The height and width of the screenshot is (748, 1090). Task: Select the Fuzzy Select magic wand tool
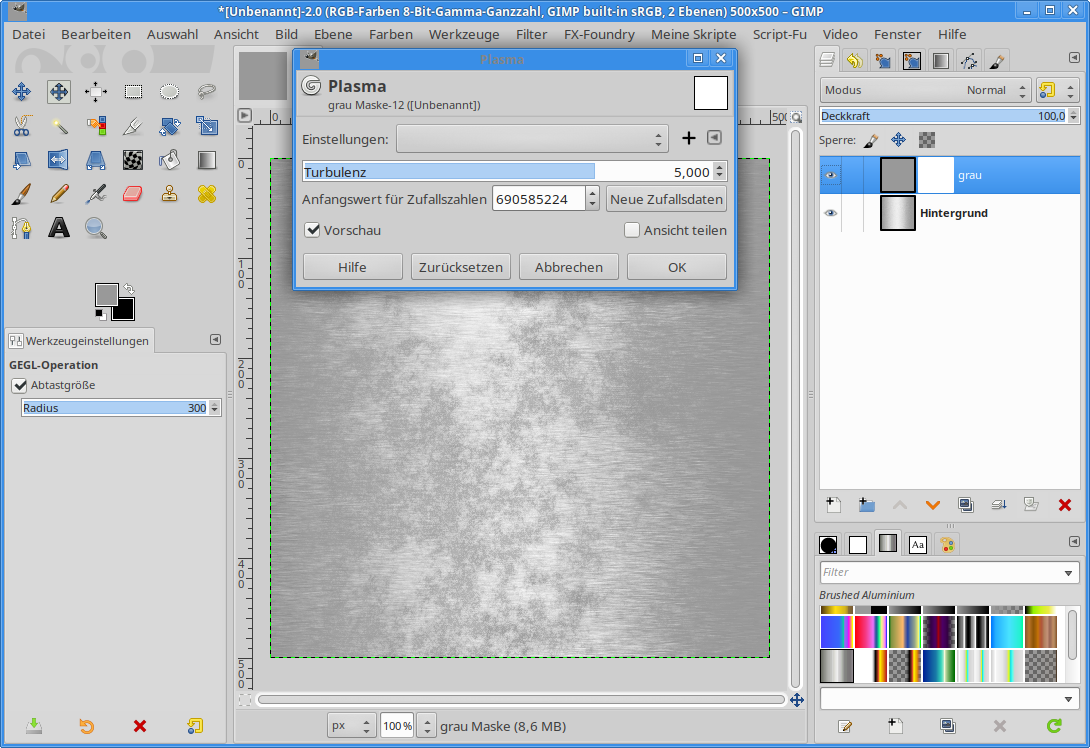[x=58, y=126]
